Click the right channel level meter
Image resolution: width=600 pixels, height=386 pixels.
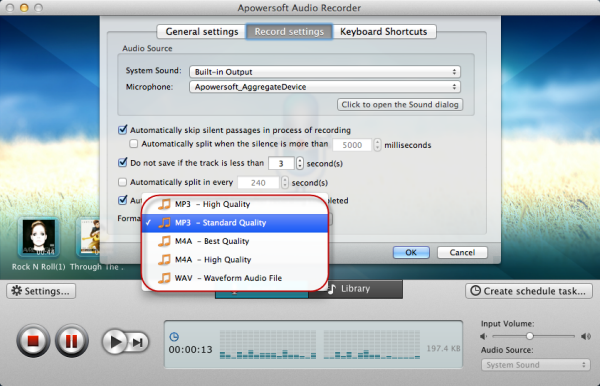[372, 345]
